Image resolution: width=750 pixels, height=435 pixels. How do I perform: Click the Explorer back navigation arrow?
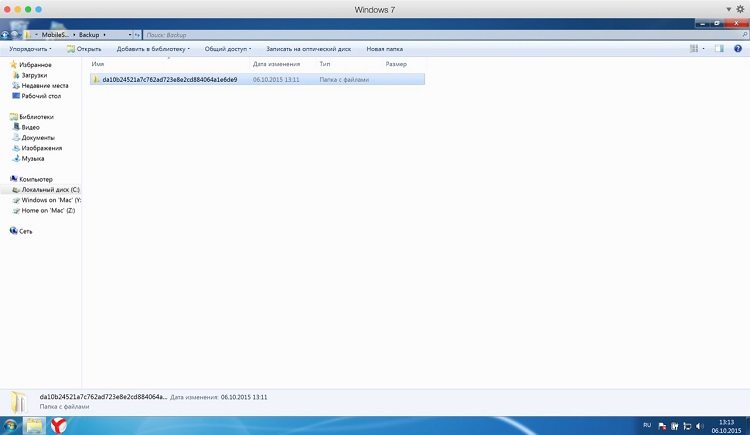point(5,34)
